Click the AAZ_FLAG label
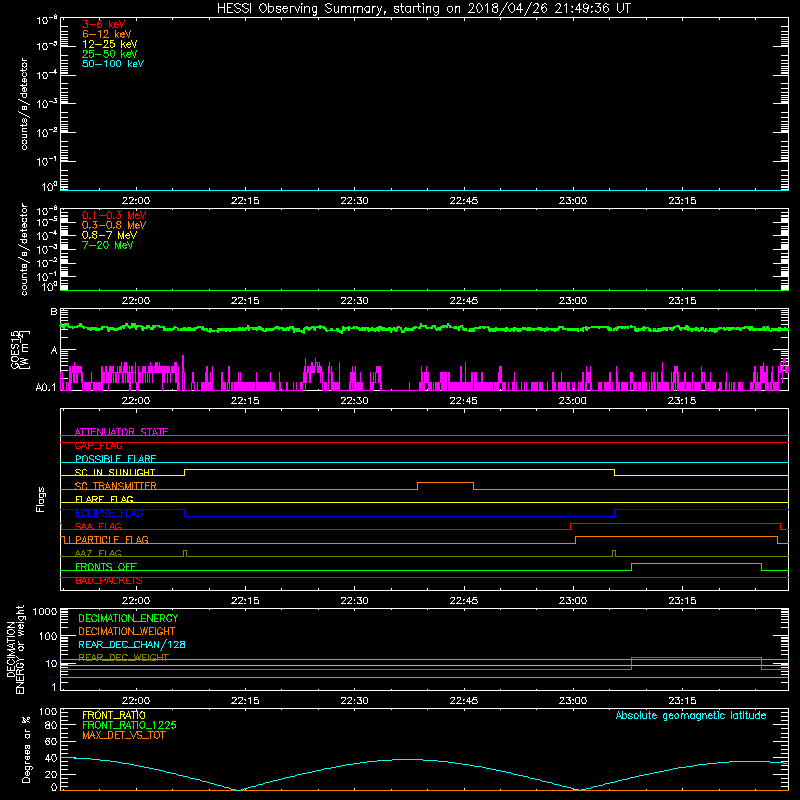 pos(98,553)
